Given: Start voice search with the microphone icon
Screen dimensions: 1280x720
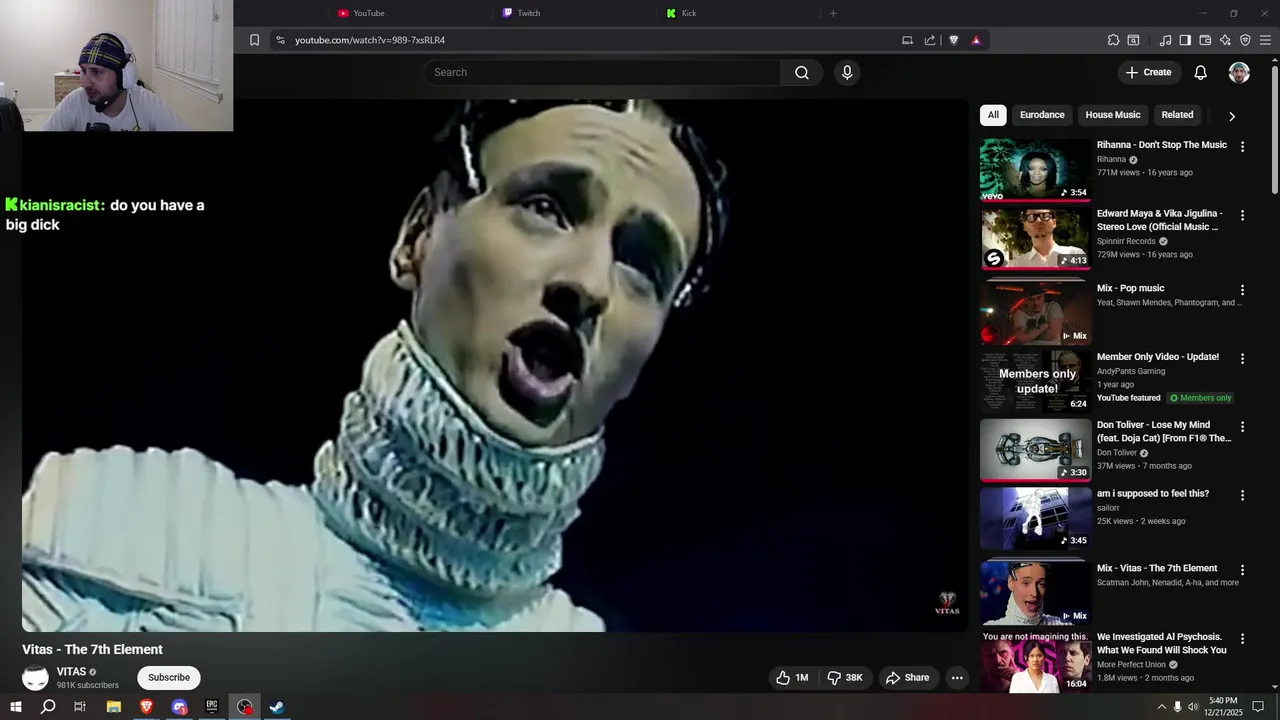Looking at the screenshot, I should 847,72.
